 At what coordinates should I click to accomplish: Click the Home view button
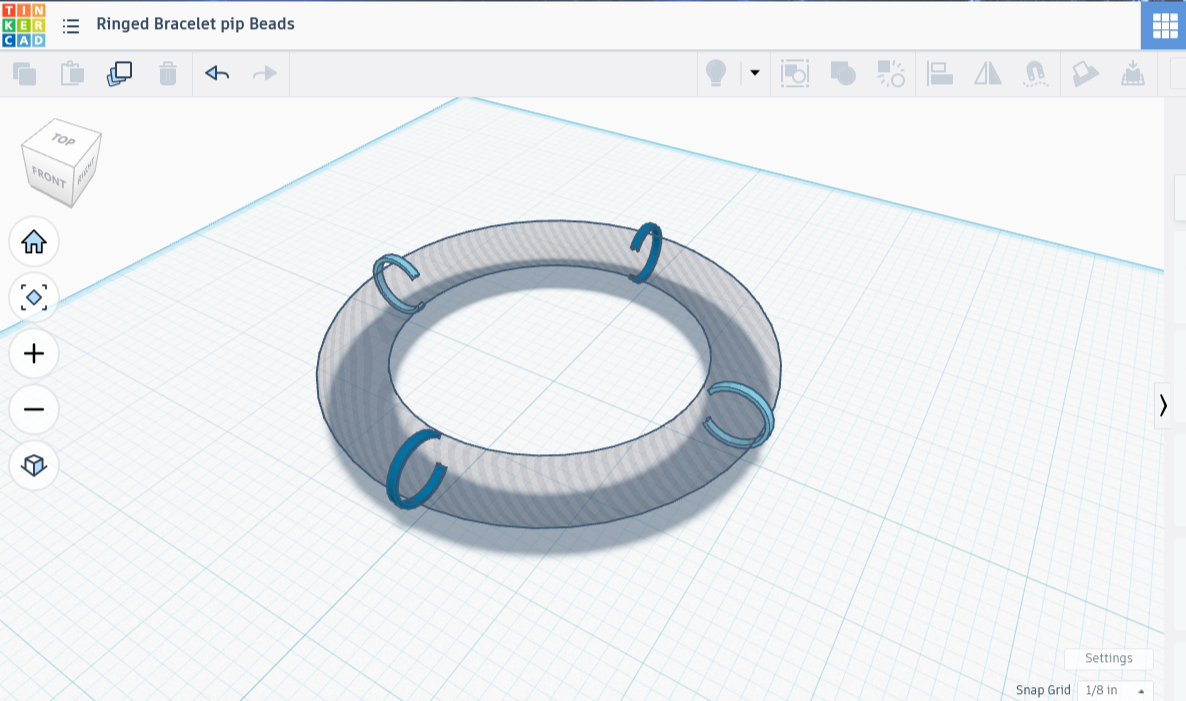coord(34,242)
